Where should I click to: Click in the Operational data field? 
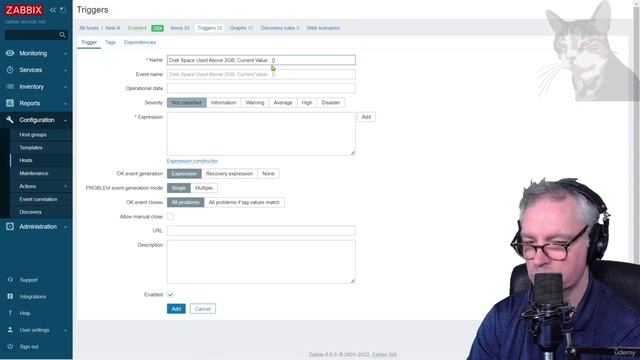click(x=261, y=88)
